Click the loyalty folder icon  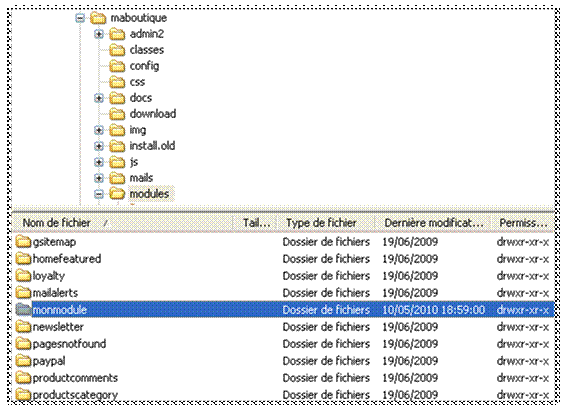(x=23, y=276)
